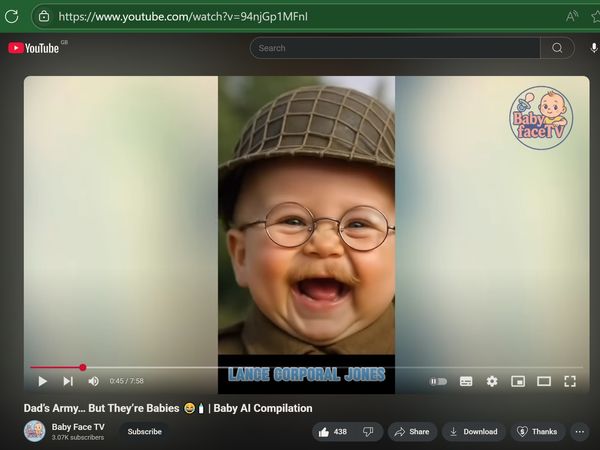Submit search with the magnifying glass button
Screen dimensions: 600x450
click(x=557, y=48)
